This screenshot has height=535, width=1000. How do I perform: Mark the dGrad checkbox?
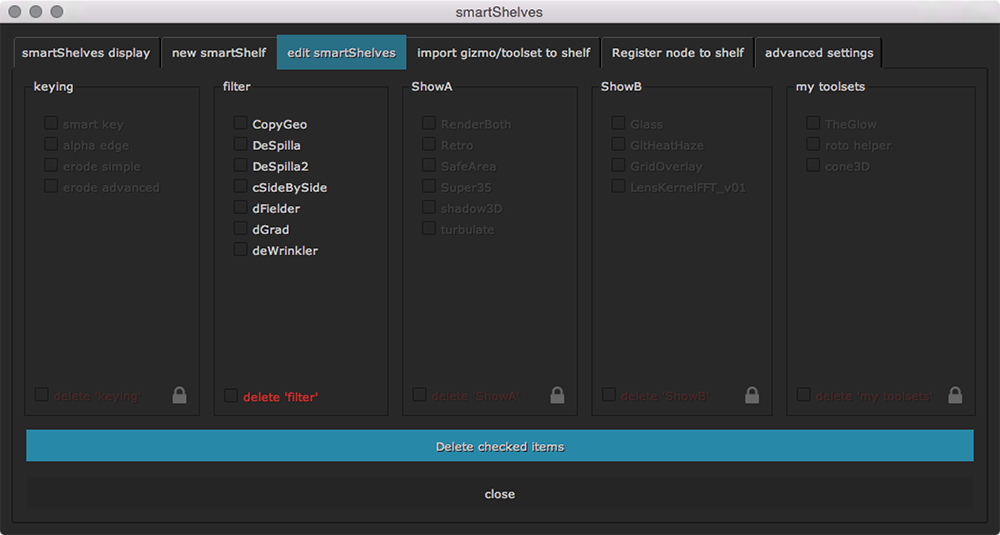tap(241, 229)
